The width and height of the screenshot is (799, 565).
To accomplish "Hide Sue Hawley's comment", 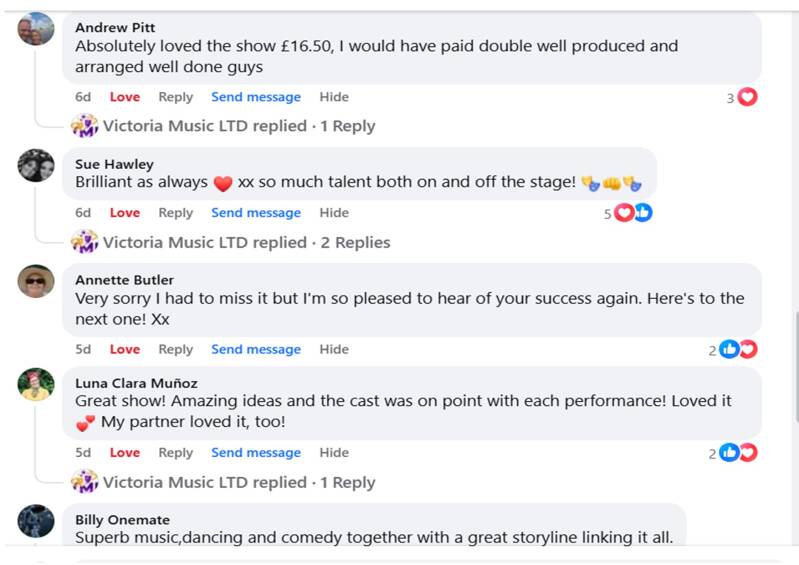I will coord(334,213).
